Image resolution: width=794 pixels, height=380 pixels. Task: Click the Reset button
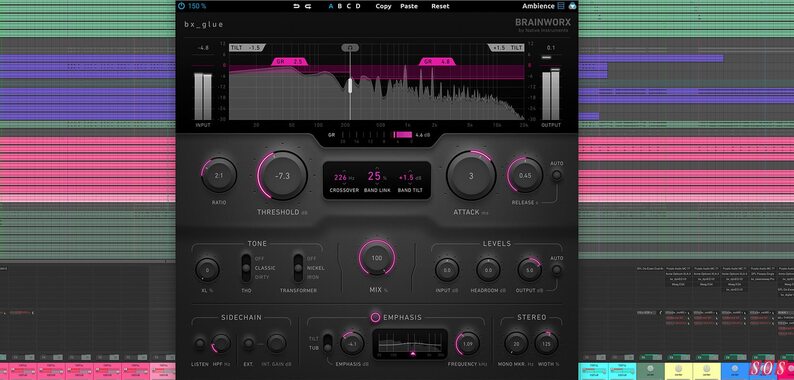(x=441, y=6)
